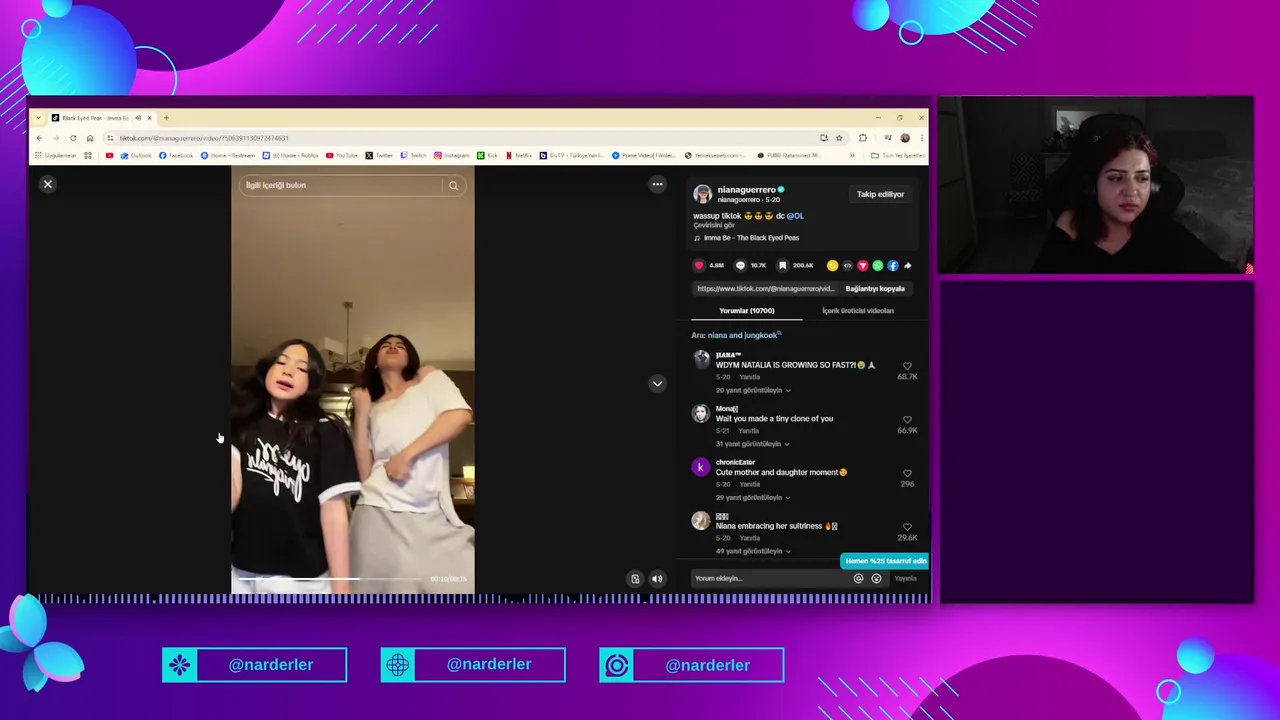
Task: Click the yellow repost share icon
Action: point(832,265)
